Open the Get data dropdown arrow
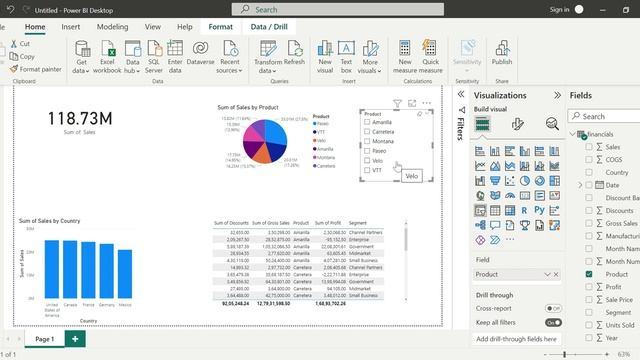The image size is (640, 360). click(87, 71)
